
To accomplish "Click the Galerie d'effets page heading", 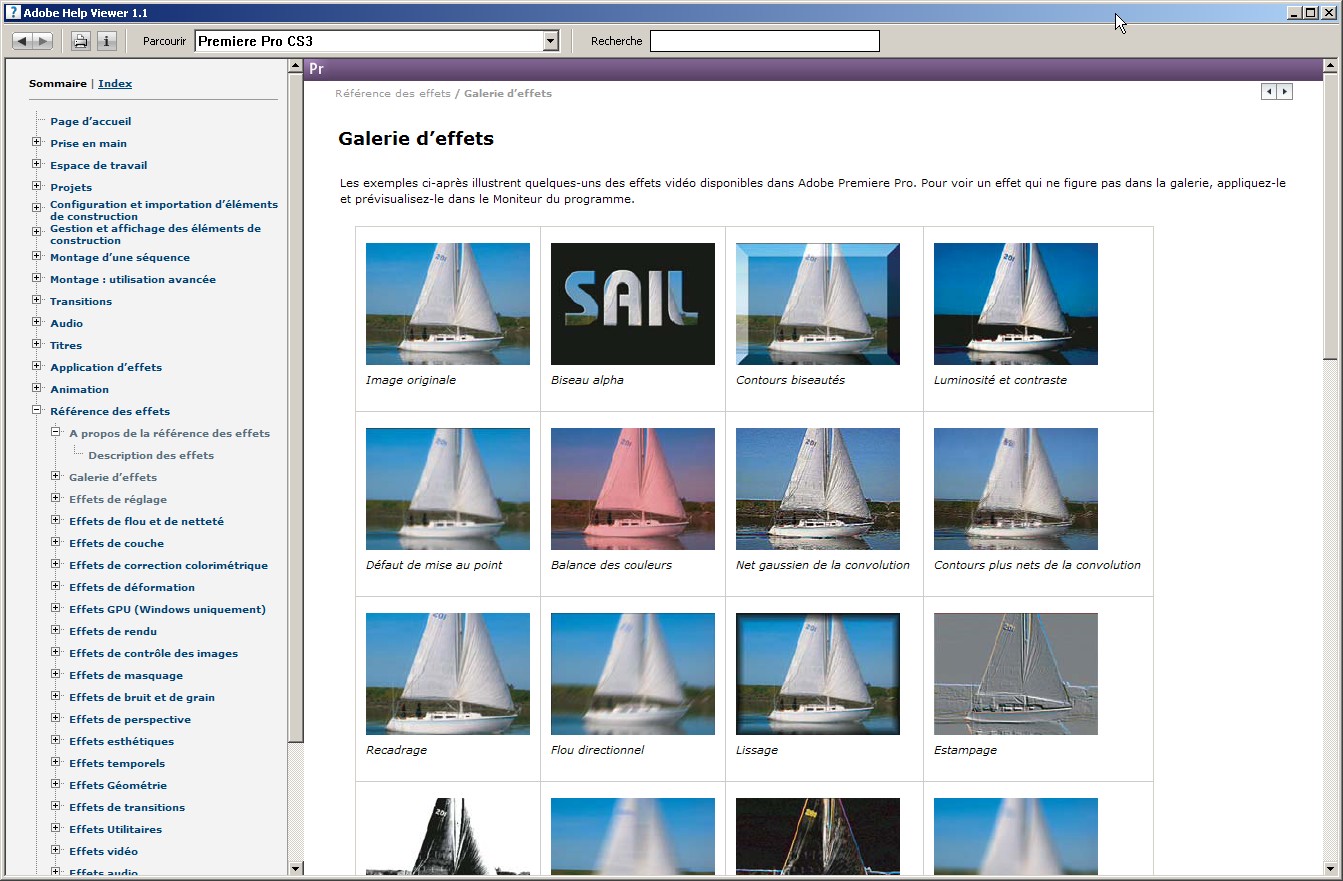I will [x=416, y=139].
